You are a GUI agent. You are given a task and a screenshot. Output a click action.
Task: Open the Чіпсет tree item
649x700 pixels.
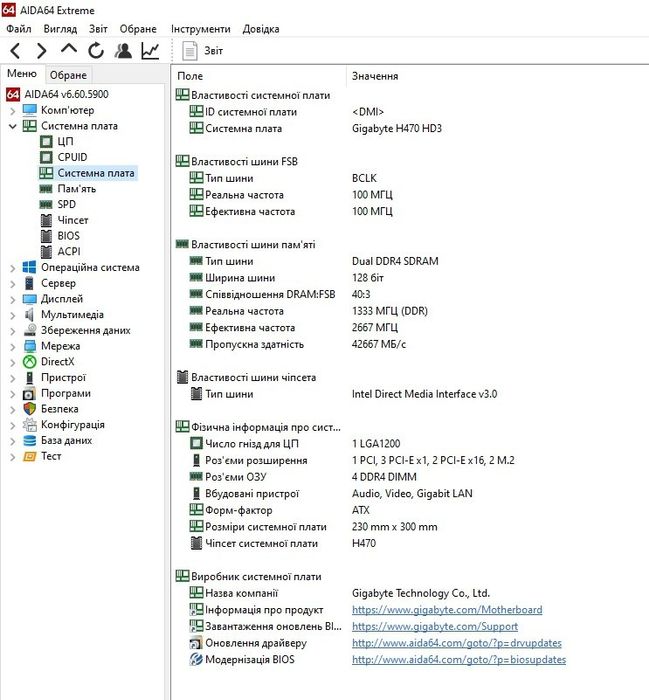[x=73, y=220]
